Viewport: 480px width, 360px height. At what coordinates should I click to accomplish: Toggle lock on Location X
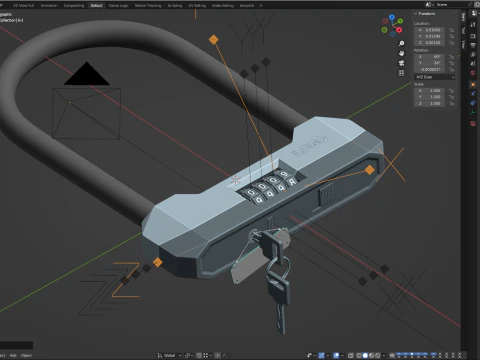pyautogui.click(x=452, y=30)
